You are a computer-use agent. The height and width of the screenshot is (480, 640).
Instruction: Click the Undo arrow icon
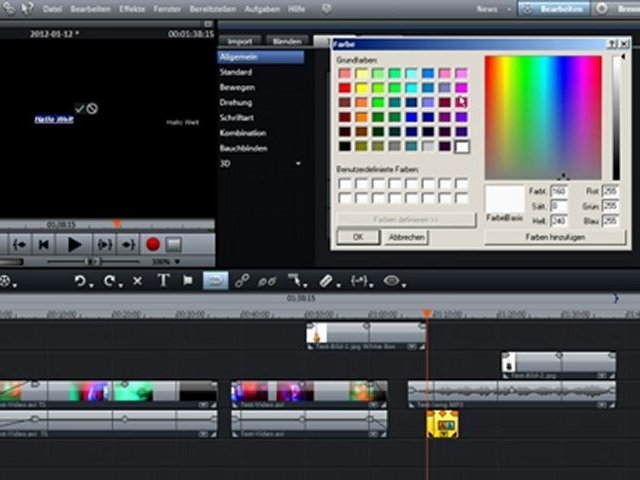tap(80, 282)
